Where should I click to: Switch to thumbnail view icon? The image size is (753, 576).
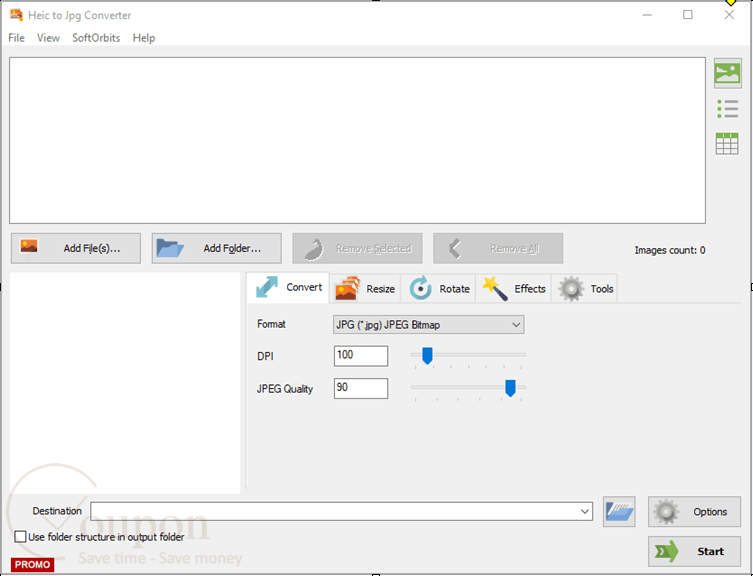(727, 74)
